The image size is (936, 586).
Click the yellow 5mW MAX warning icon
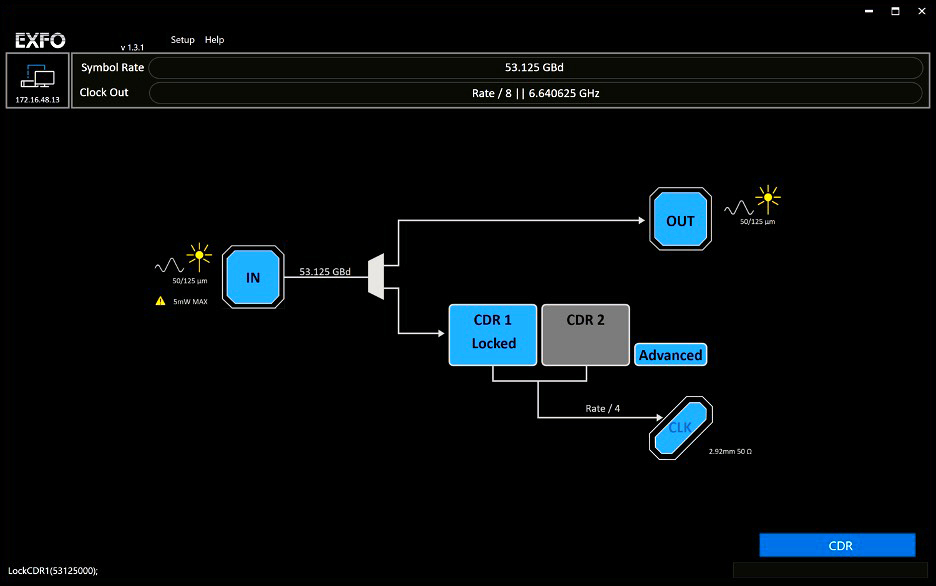tap(161, 301)
